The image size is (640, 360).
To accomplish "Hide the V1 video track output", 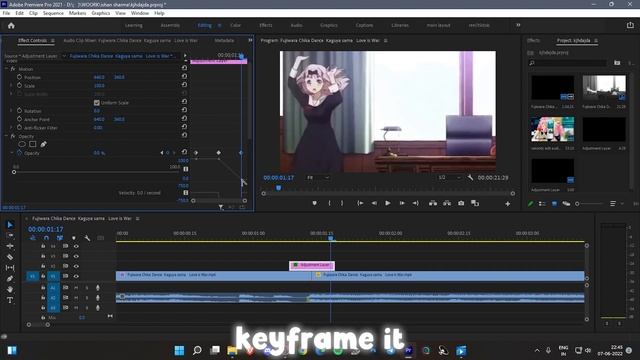I will tap(76, 276).
